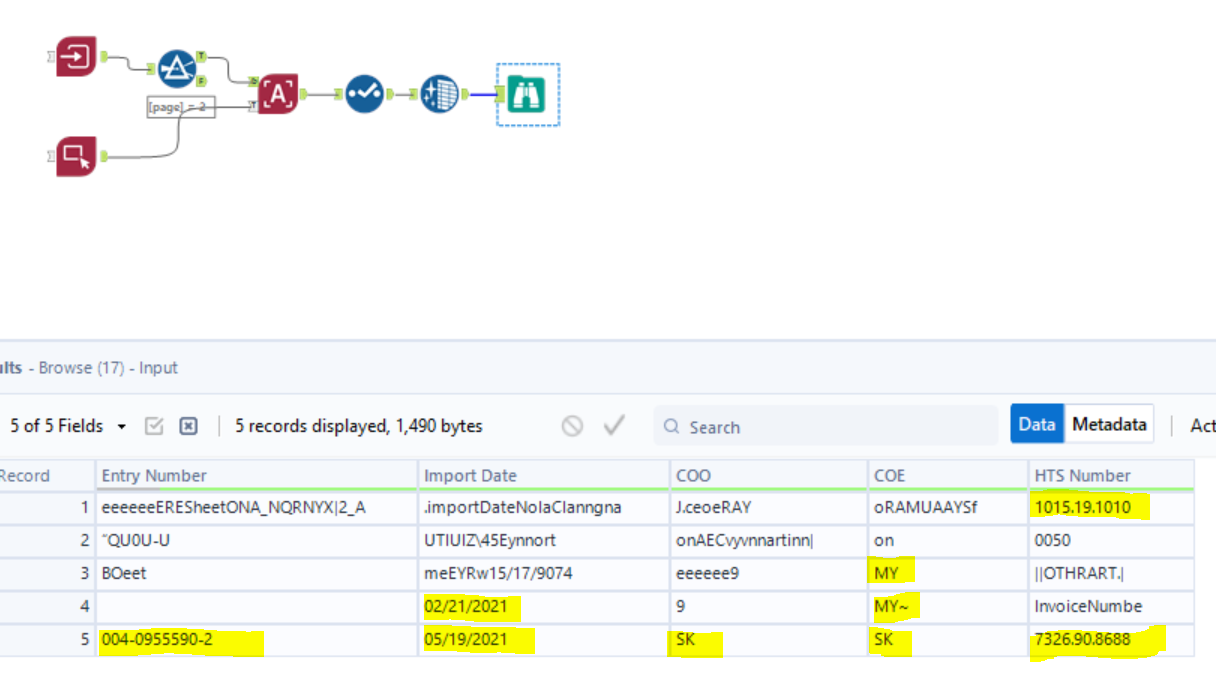Open the 5 of 5 Fields dropdown
The height and width of the screenshot is (681, 1216).
[x=68, y=426]
